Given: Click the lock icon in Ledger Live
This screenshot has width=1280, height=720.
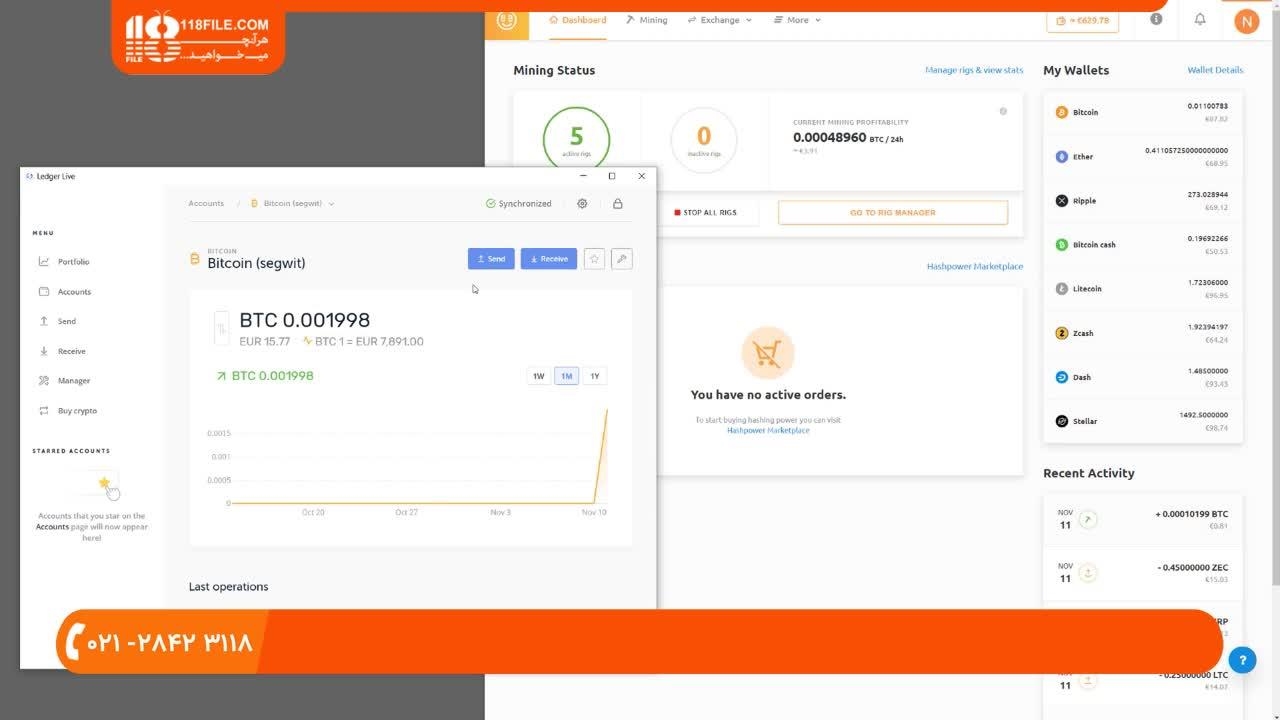Looking at the screenshot, I should point(617,204).
